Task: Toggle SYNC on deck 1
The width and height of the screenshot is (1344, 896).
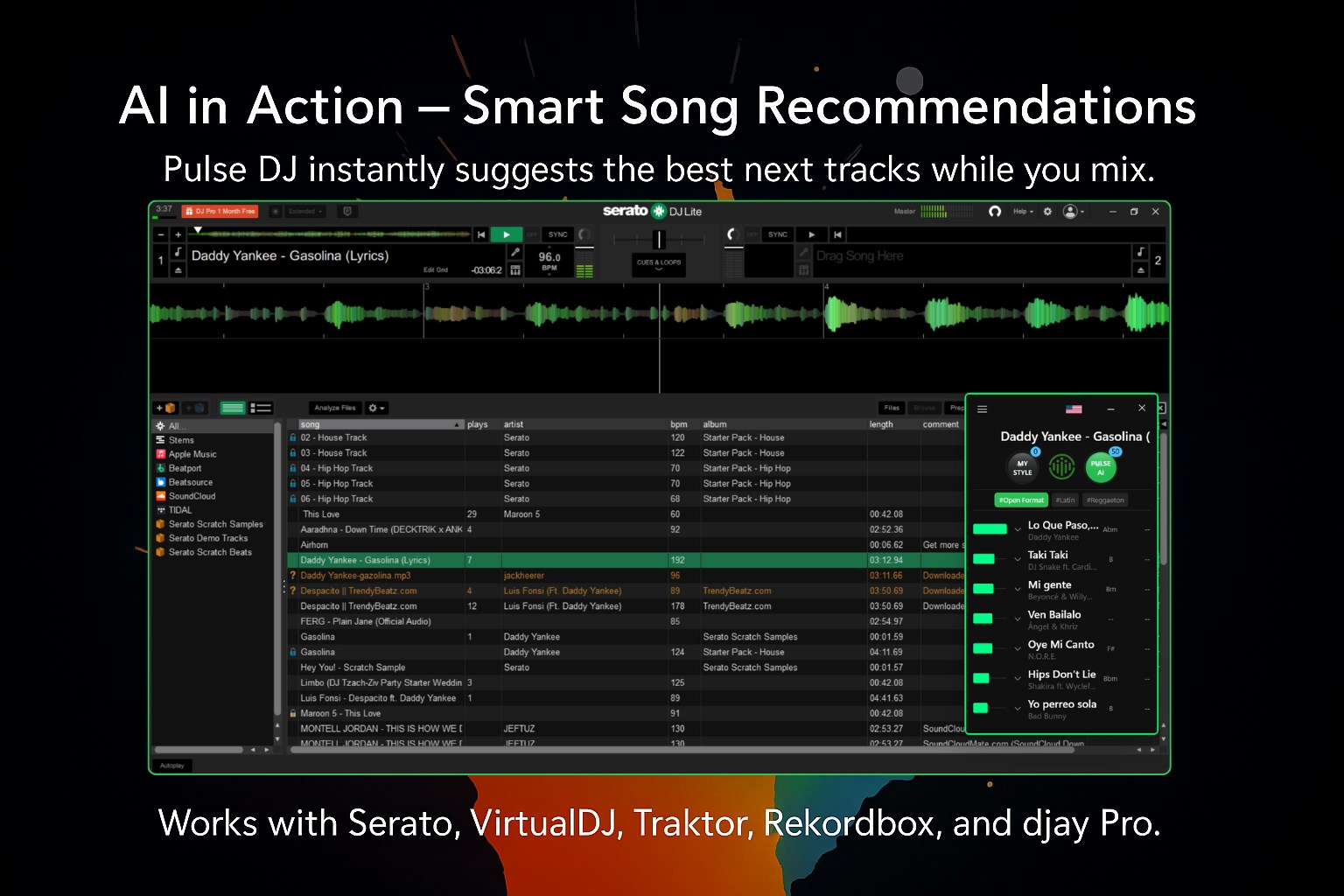Action: (556, 234)
